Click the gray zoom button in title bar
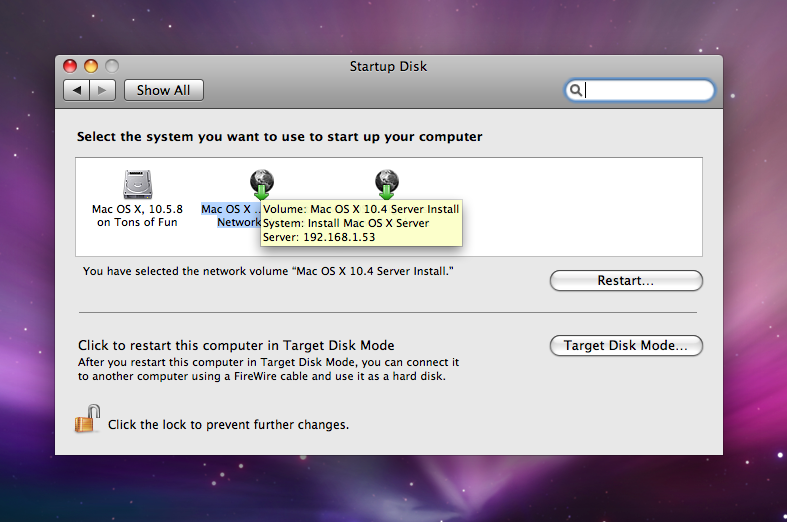 112,66
